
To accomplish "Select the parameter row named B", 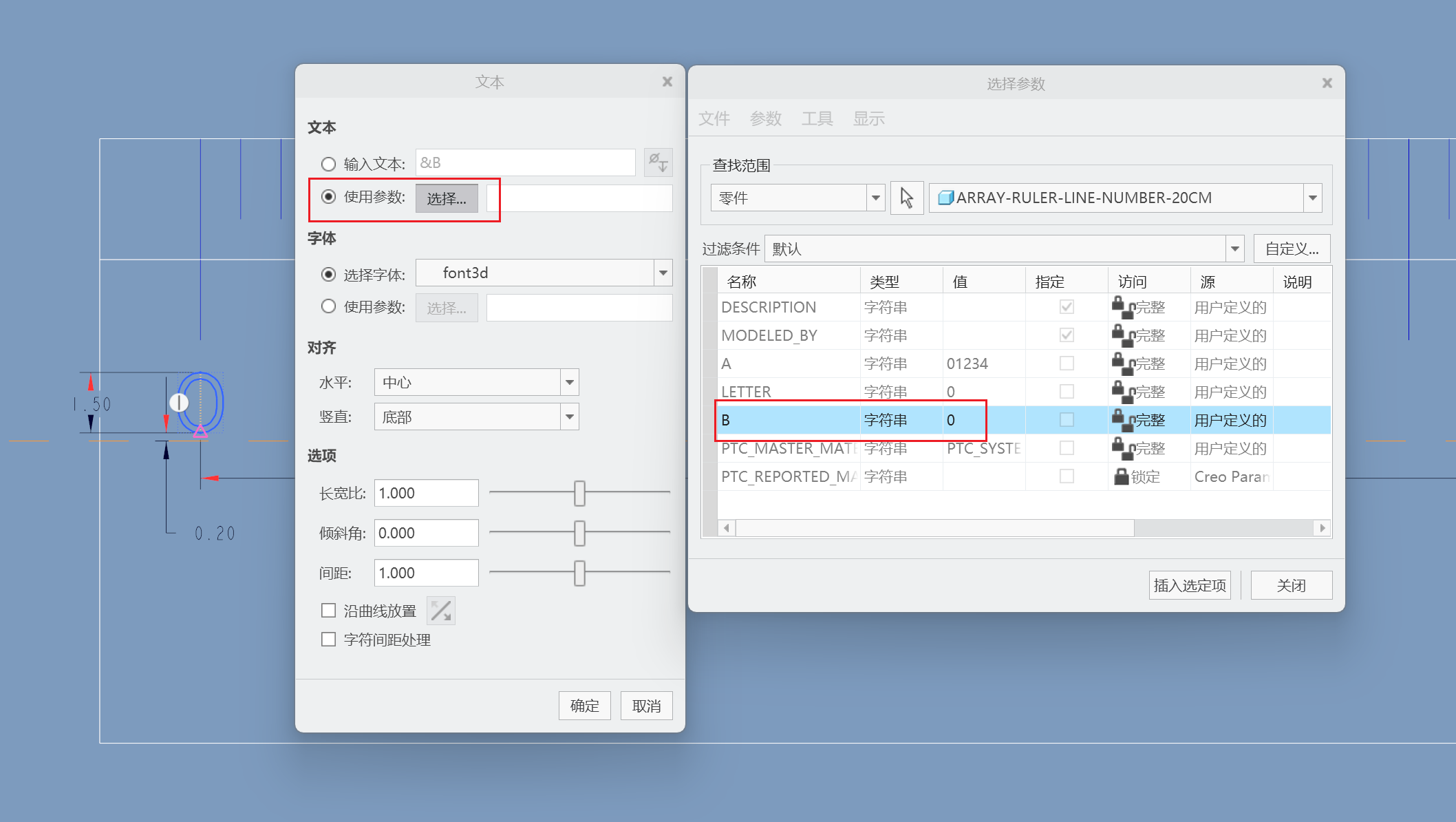I will [1024, 420].
